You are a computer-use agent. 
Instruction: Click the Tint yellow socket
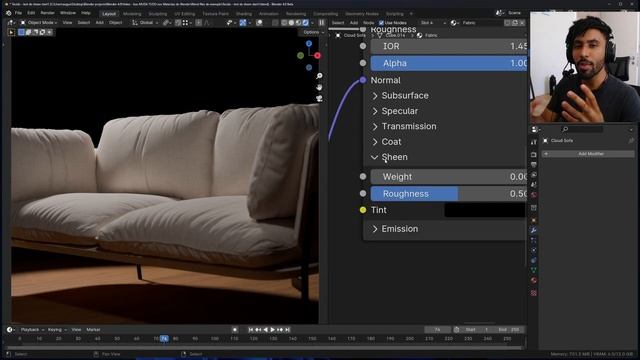[363, 210]
